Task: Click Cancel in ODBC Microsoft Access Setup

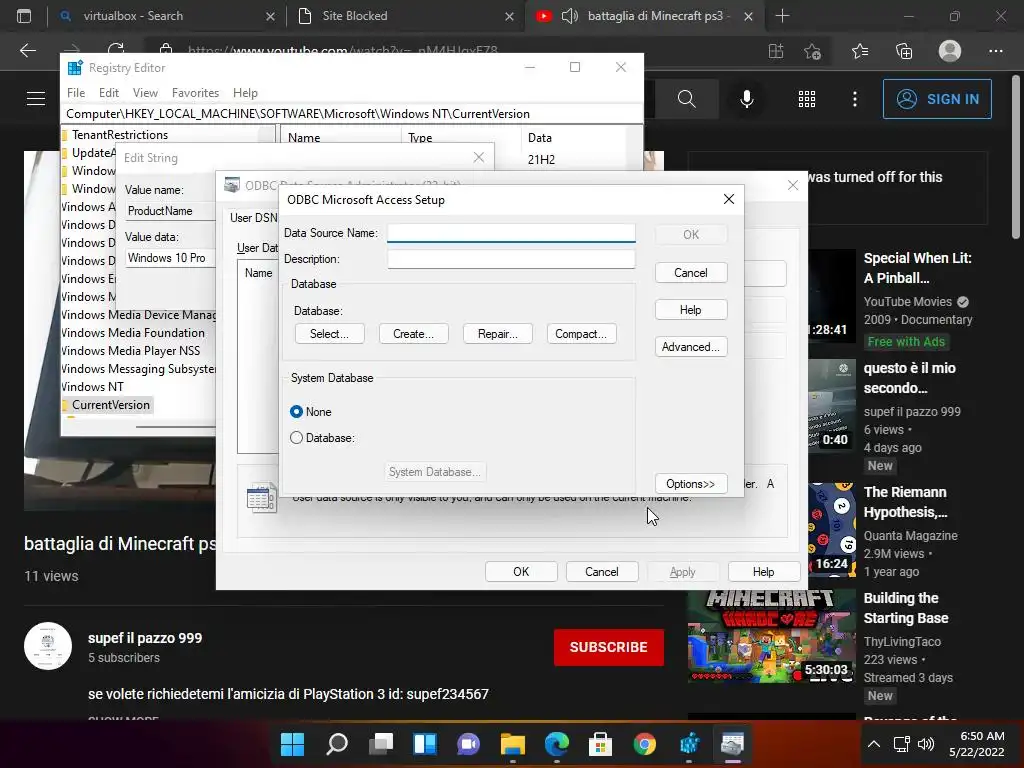Action: (691, 273)
